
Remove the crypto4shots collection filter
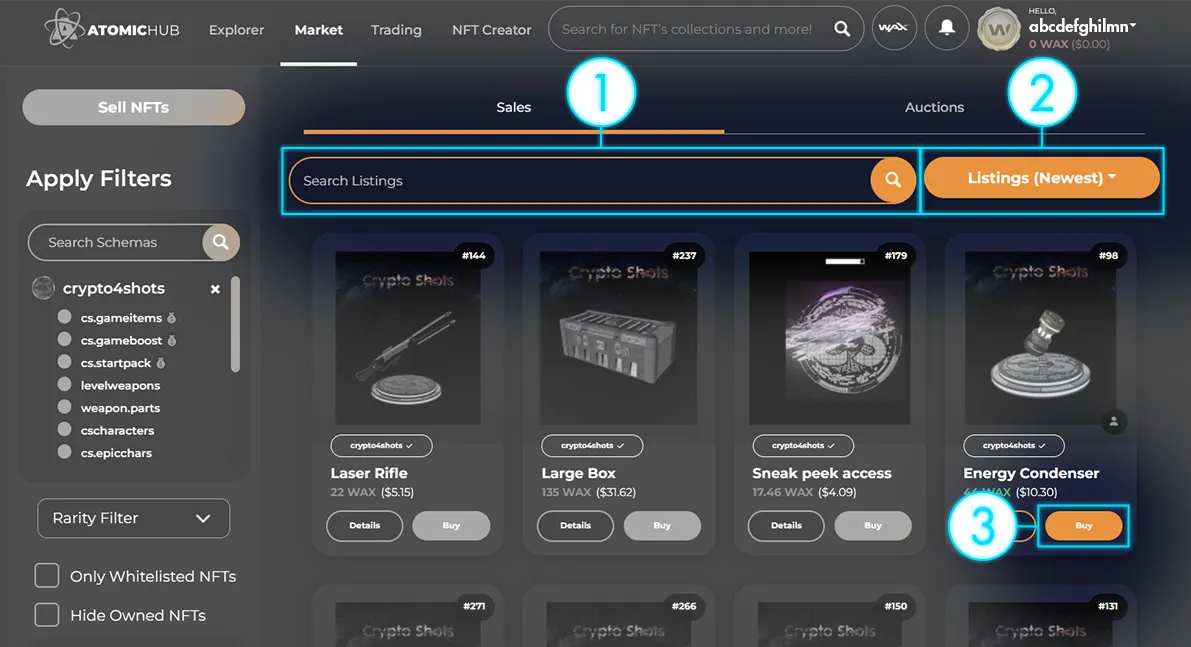coord(215,289)
